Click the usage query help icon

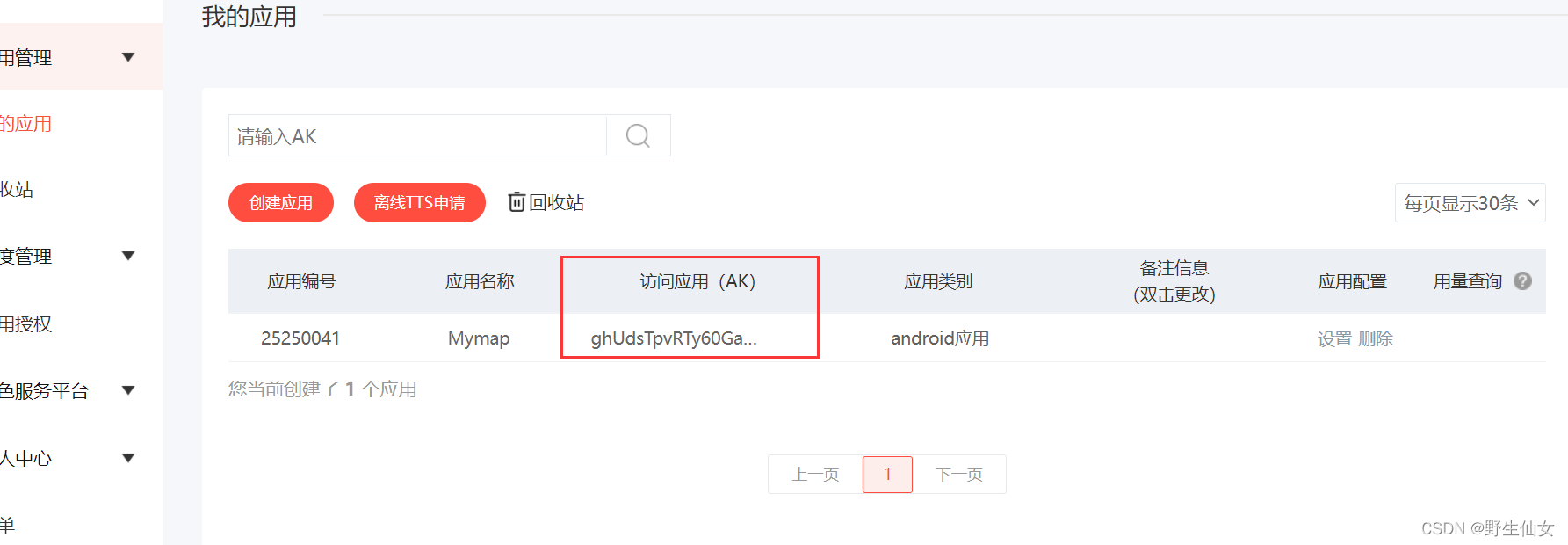pos(1523,281)
